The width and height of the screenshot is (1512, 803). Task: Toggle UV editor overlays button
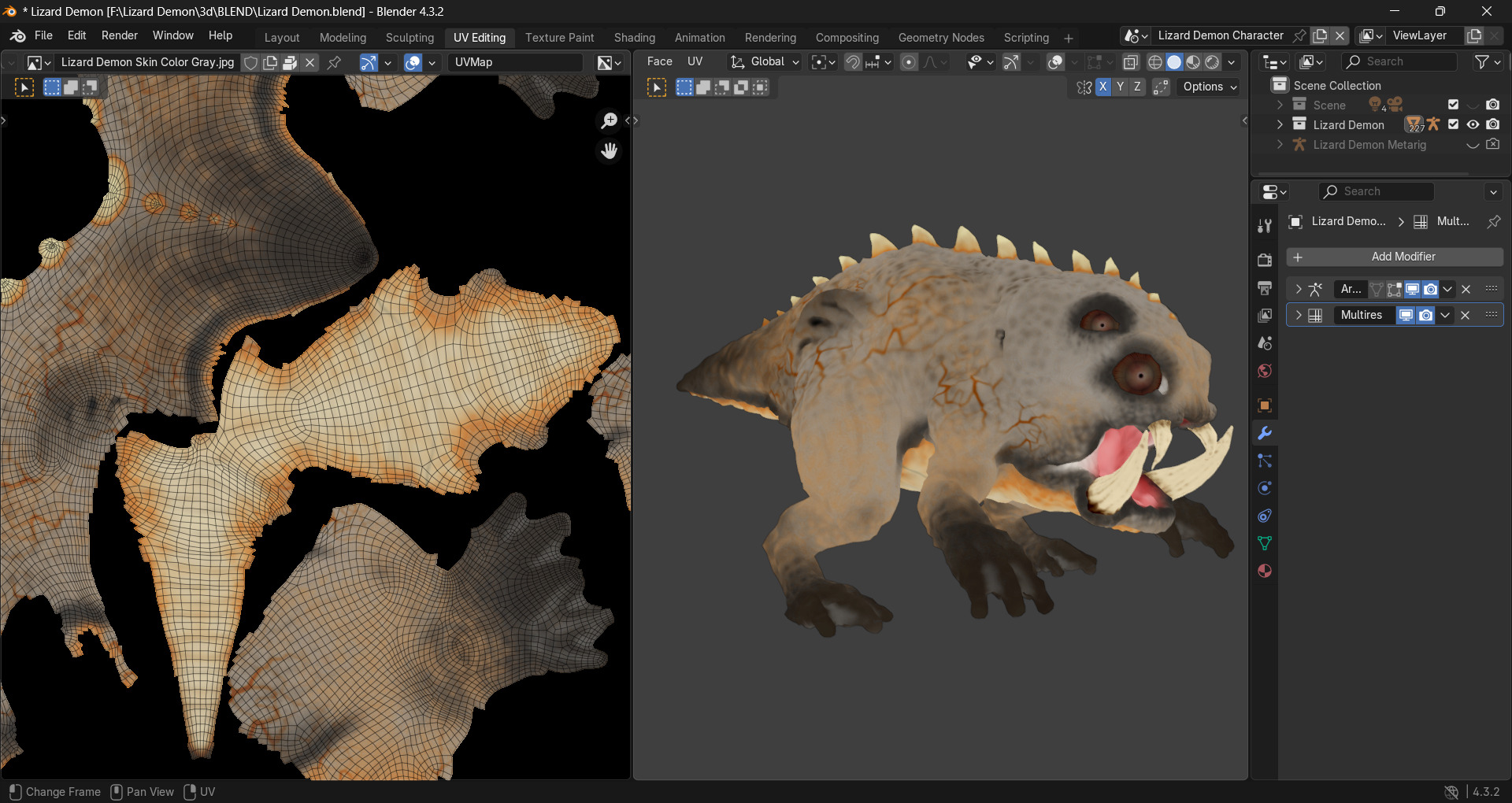(x=413, y=62)
